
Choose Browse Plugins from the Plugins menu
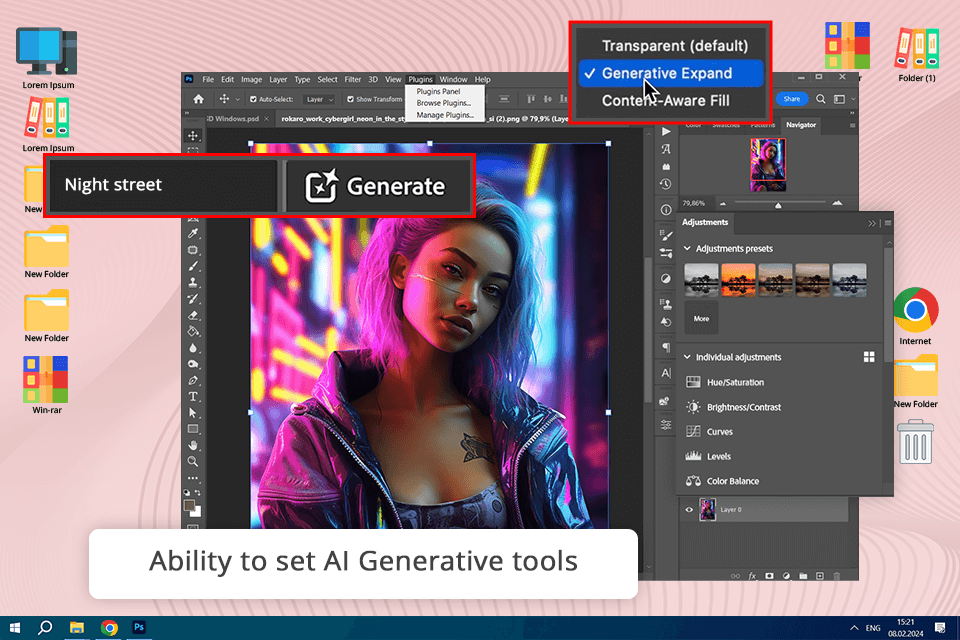[x=444, y=103]
